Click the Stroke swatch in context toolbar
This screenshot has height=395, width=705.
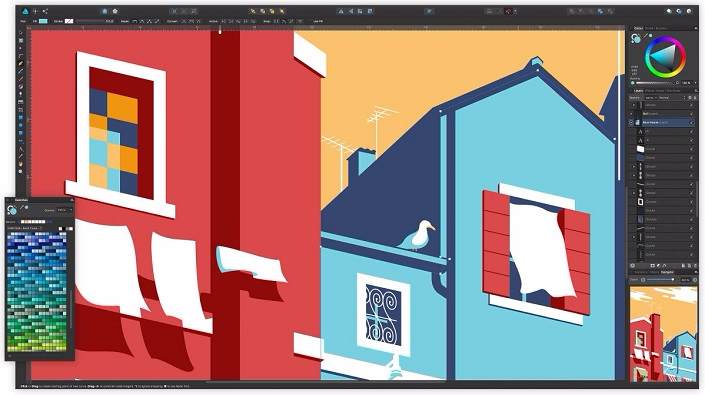click(69, 21)
